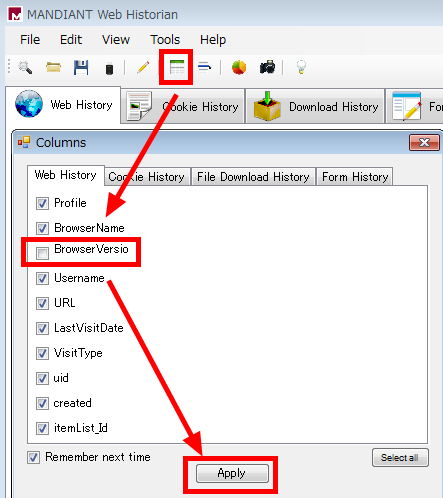The image size is (443, 498).
Task: Check the BrowserVersion column checkbox
Action: click(42, 253)
